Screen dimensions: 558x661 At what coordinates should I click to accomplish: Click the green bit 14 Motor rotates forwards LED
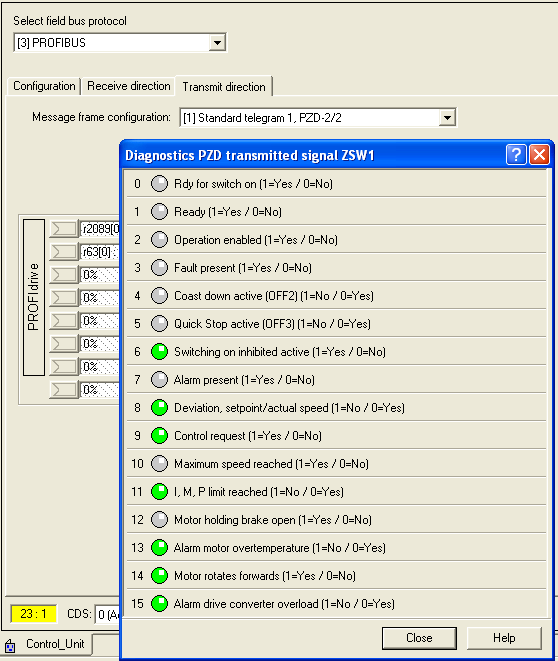pos(159,576)
